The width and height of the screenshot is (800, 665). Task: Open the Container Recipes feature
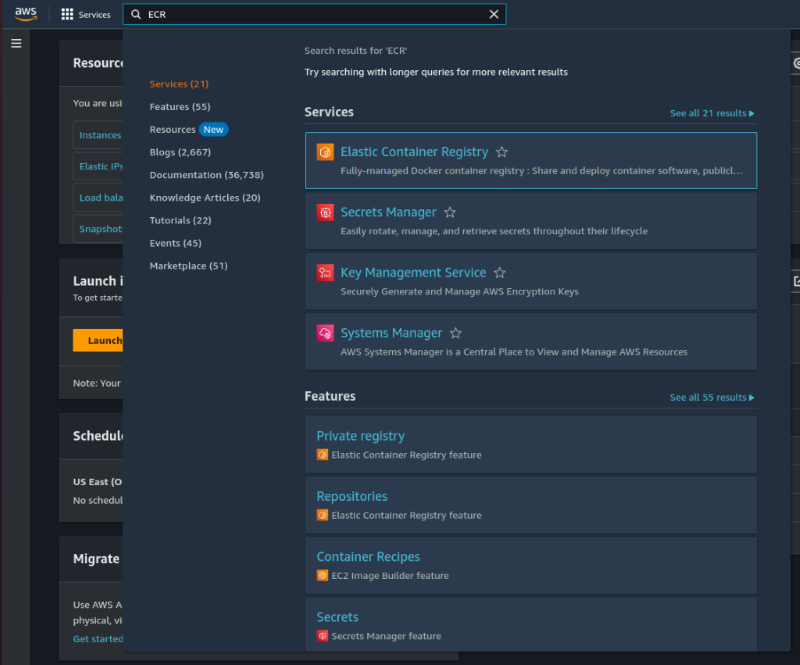click(x=368, y=556)
